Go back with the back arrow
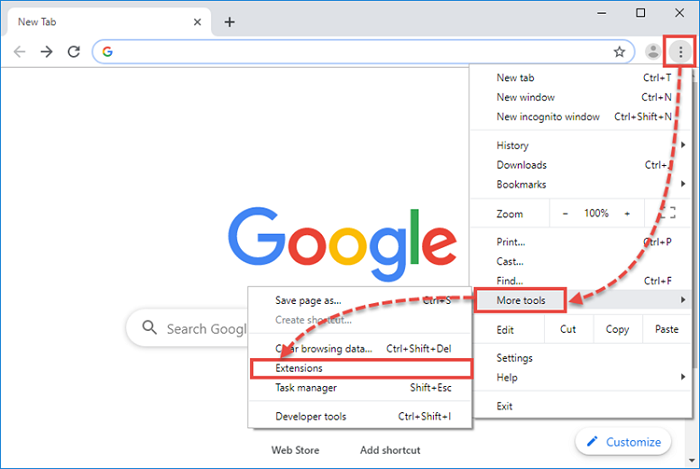The width and height of the screenshot is (700, 469). (x=20, y=52)
